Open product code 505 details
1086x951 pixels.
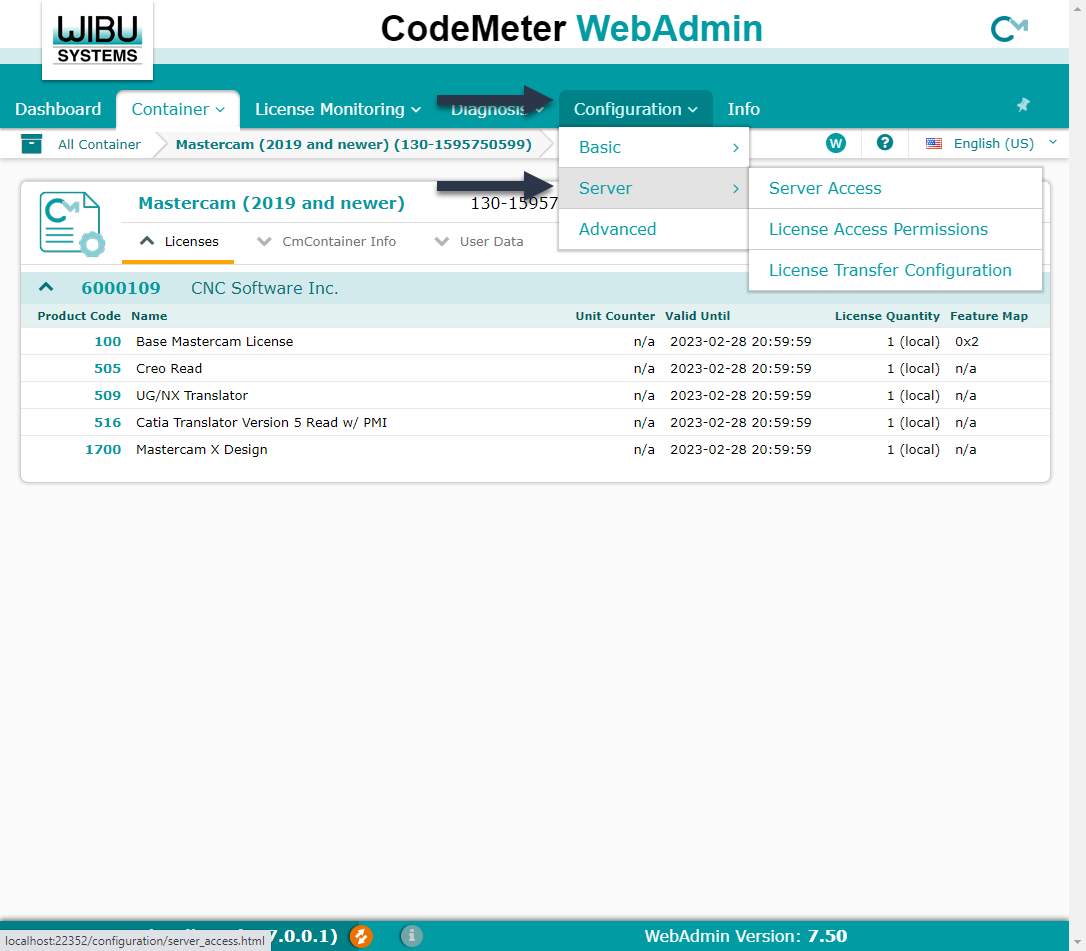[x=107, y=368]
